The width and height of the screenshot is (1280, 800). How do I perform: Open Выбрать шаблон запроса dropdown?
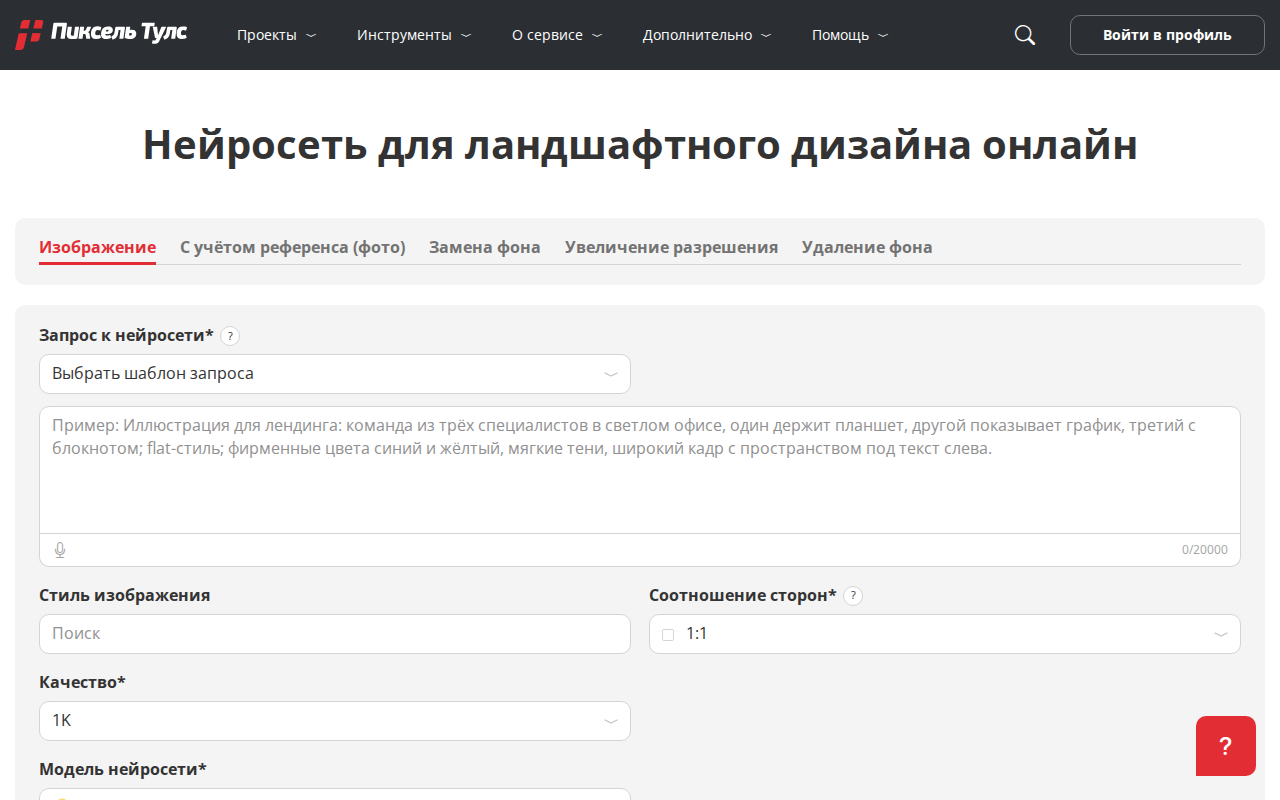pyautogui.click(x=335, y=374)
